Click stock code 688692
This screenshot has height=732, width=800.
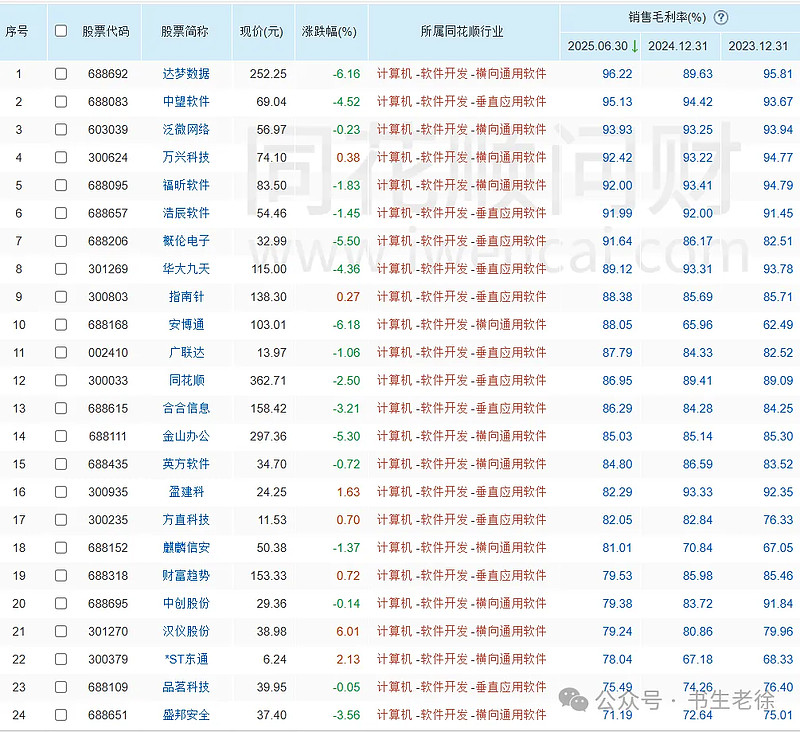pyautogui.click(x=108, y=74)
